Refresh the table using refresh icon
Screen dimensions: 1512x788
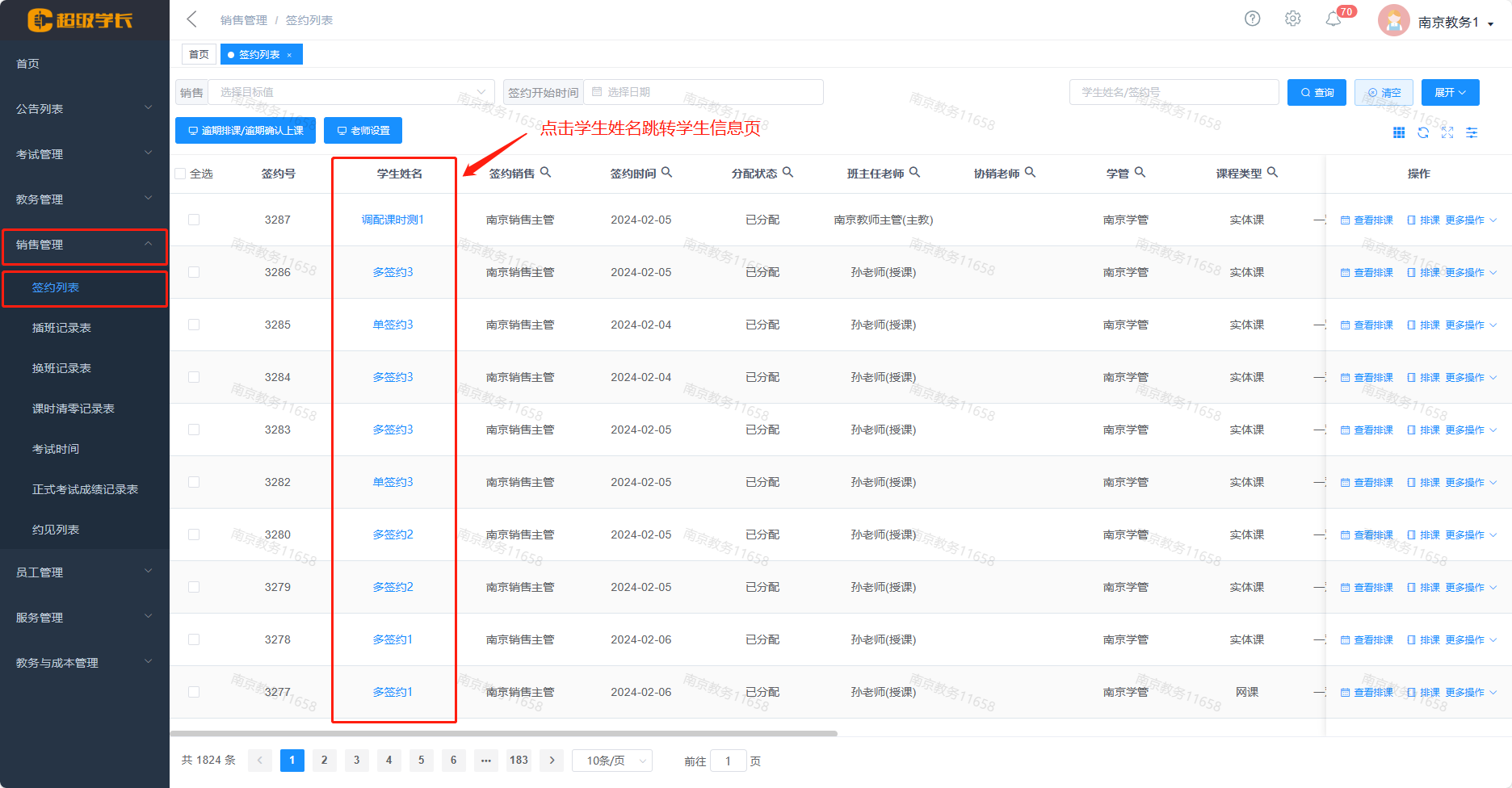tap(1423, 132)
